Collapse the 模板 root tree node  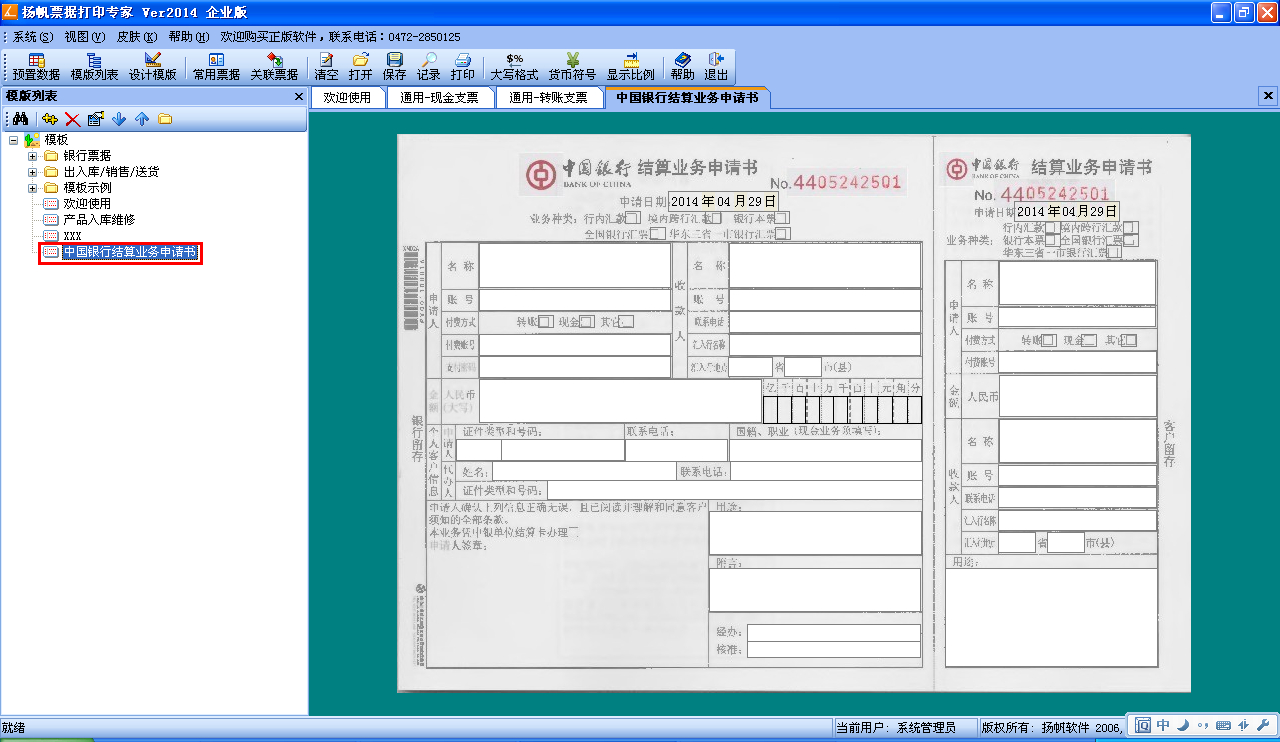pos(13,140)
